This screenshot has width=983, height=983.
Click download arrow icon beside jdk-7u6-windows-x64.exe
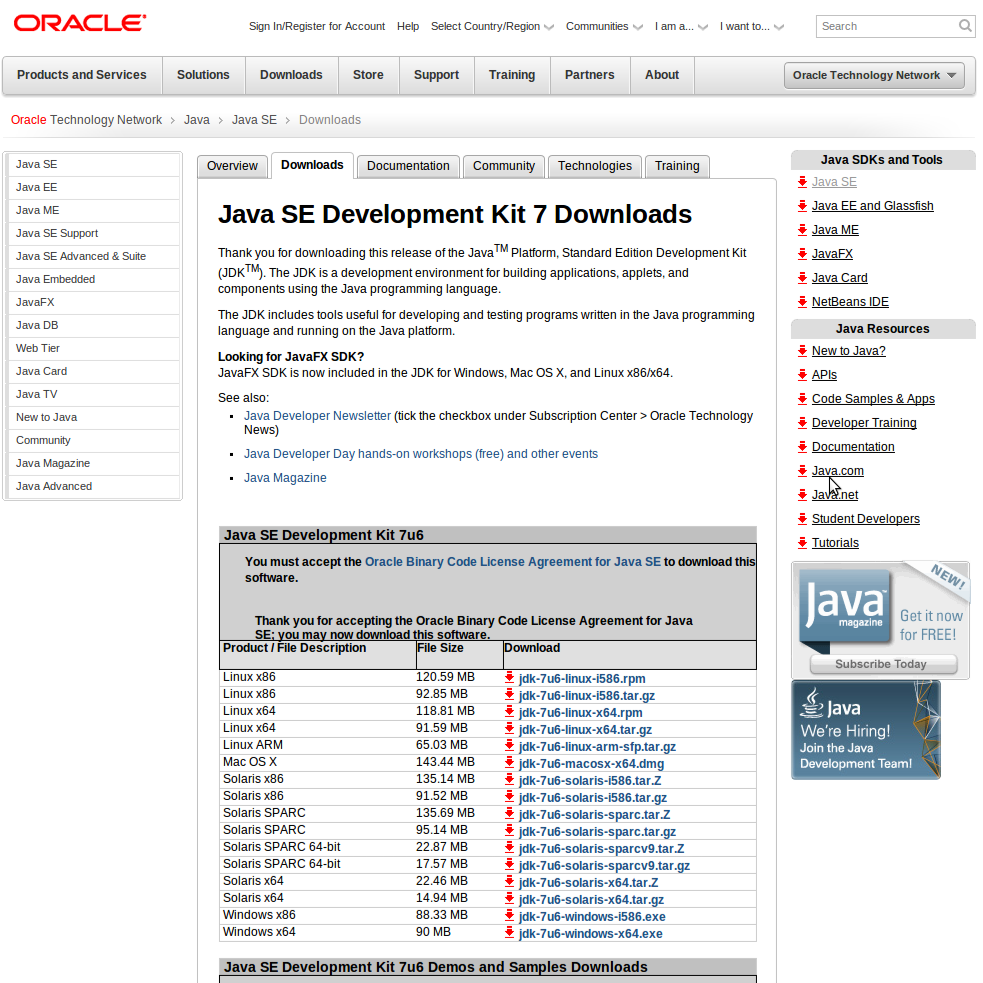[509, 933]
